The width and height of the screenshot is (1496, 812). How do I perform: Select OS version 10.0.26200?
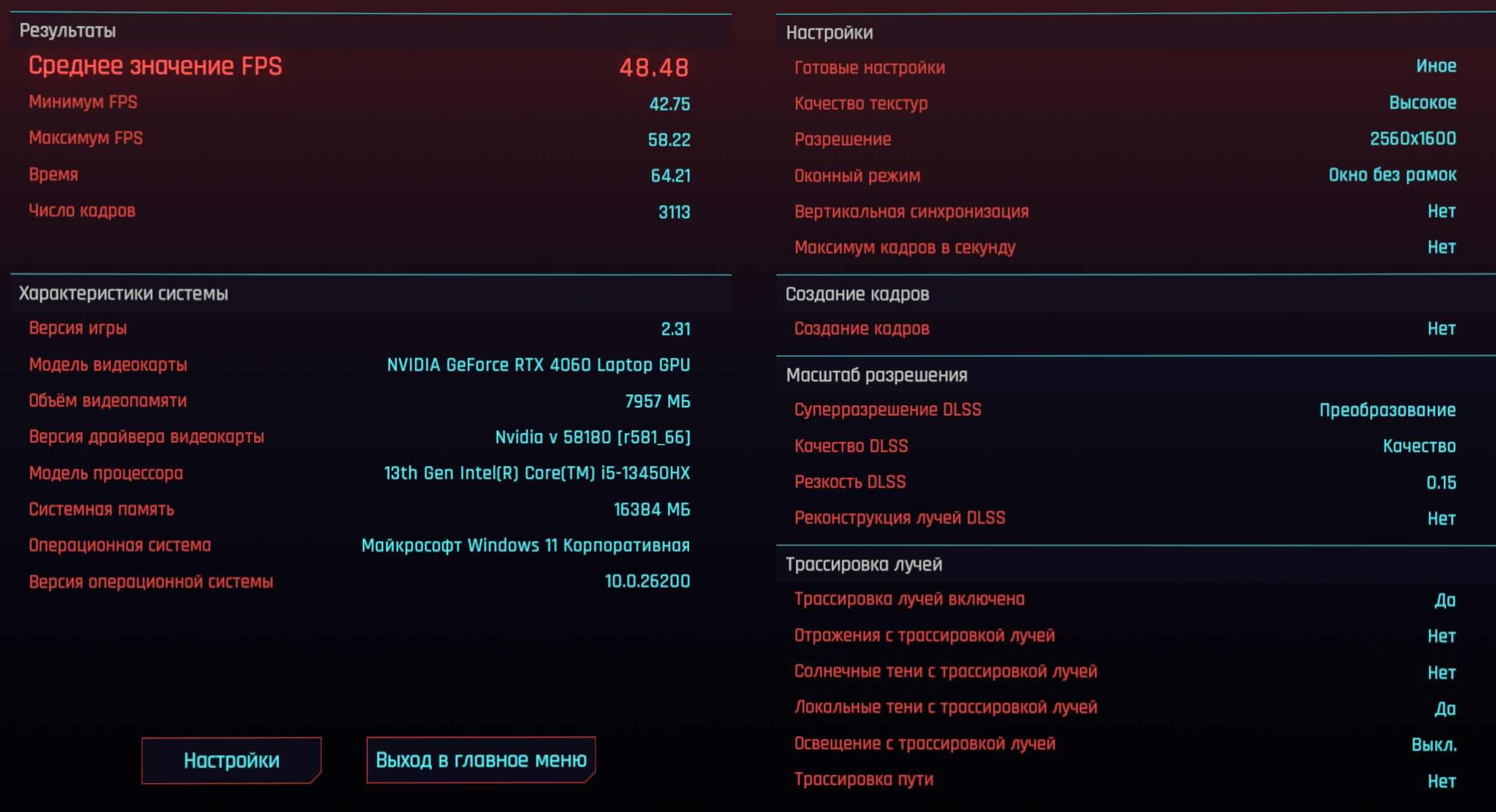(x=647, y=581)
